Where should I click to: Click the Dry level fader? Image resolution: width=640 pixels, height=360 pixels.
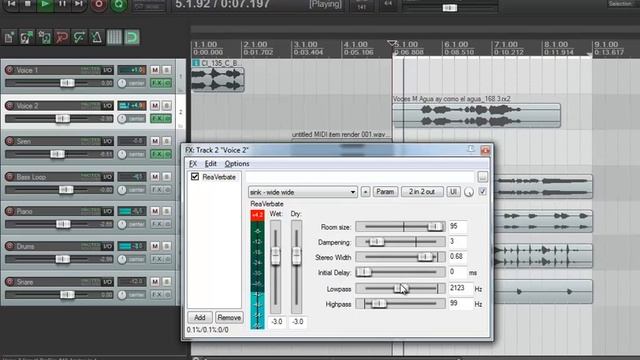(x=296, y=256)
